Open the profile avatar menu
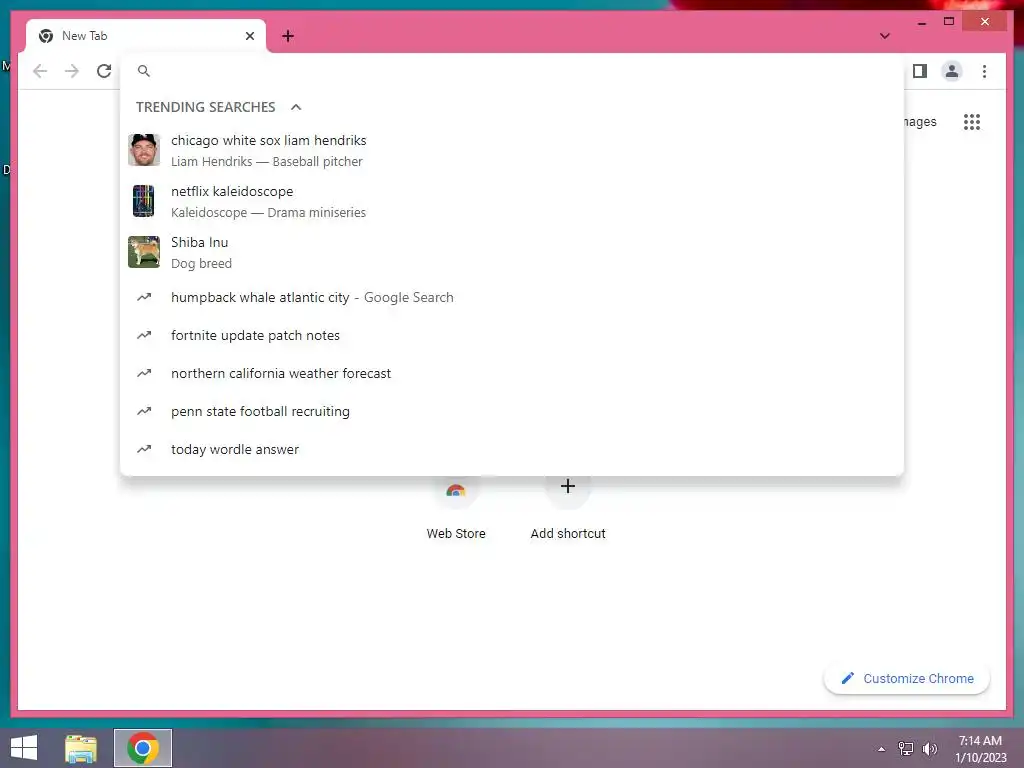Image resolution: width=1024 pixels, height=768 pixels. (x=952, y=71)
